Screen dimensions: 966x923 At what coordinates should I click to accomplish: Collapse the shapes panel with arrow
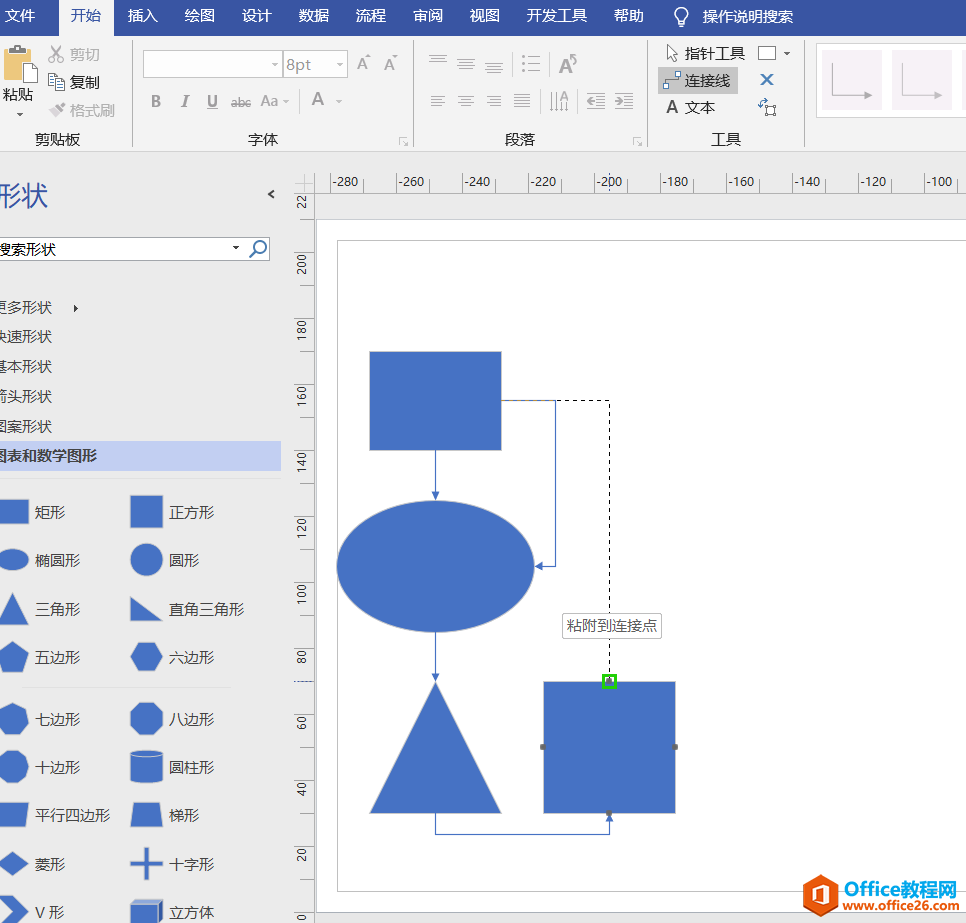pos(270,194)
